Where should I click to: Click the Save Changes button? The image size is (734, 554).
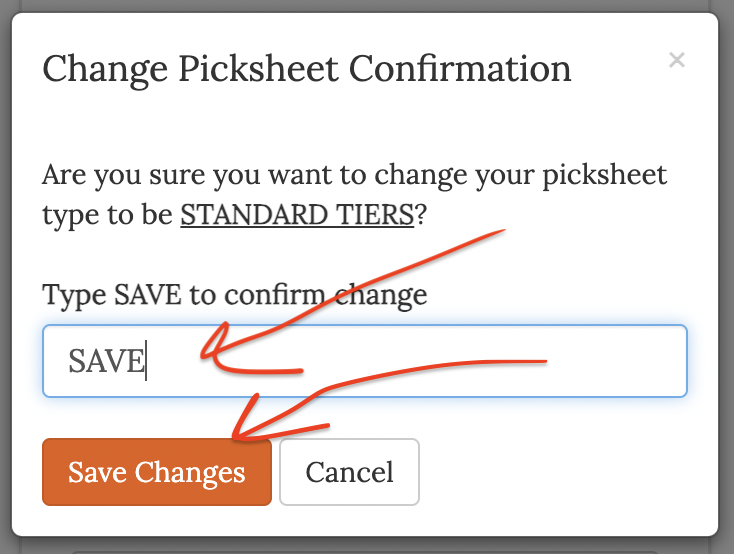coord(157,472)
